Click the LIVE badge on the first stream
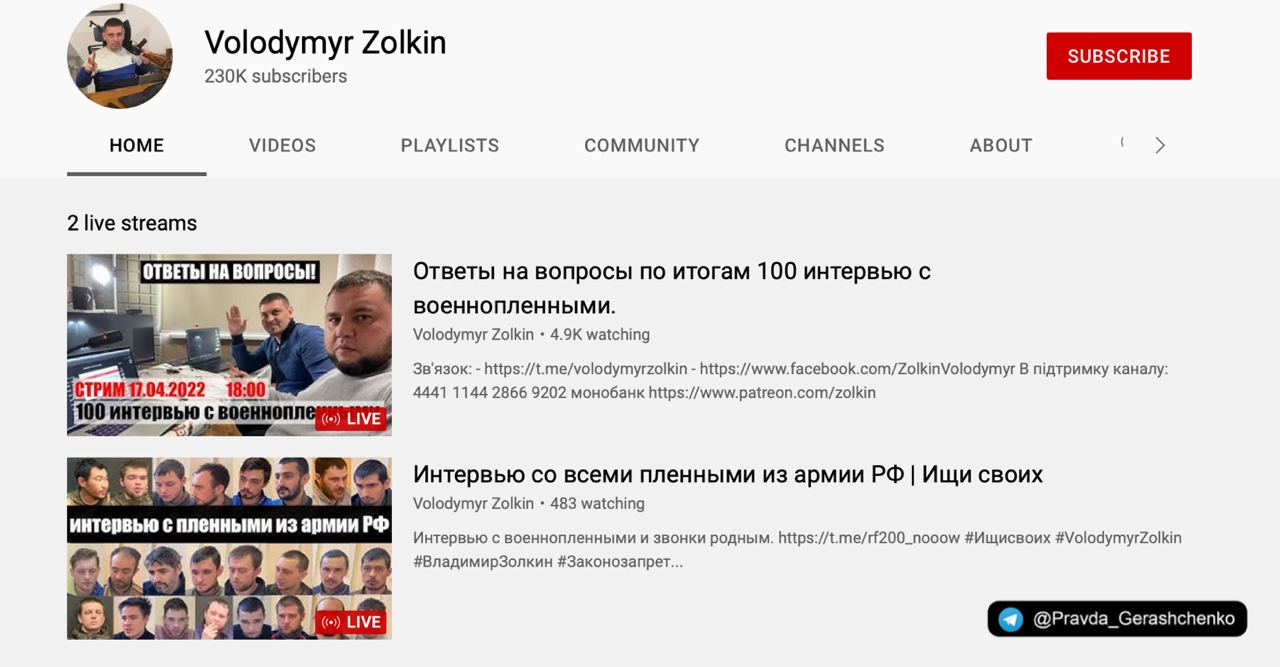This screenshot has width=1280, height=667. 352,419
